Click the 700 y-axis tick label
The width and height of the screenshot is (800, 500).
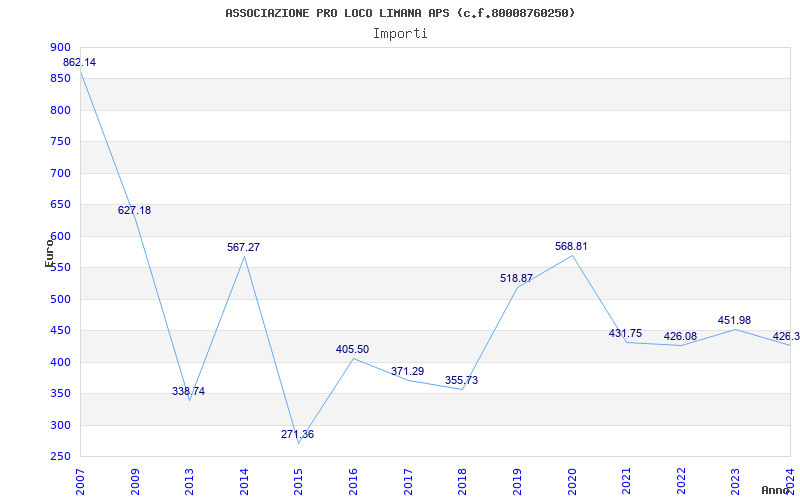[x=60, y=173]
